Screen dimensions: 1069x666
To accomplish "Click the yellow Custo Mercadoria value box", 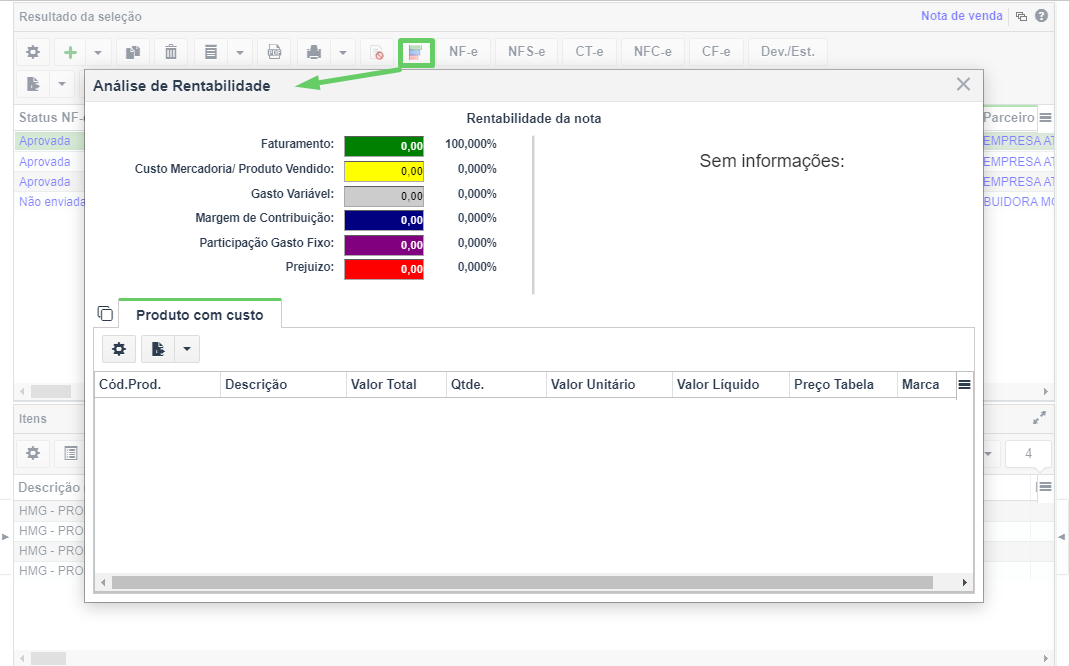I will pyautogui.click(x=384, y=171).
